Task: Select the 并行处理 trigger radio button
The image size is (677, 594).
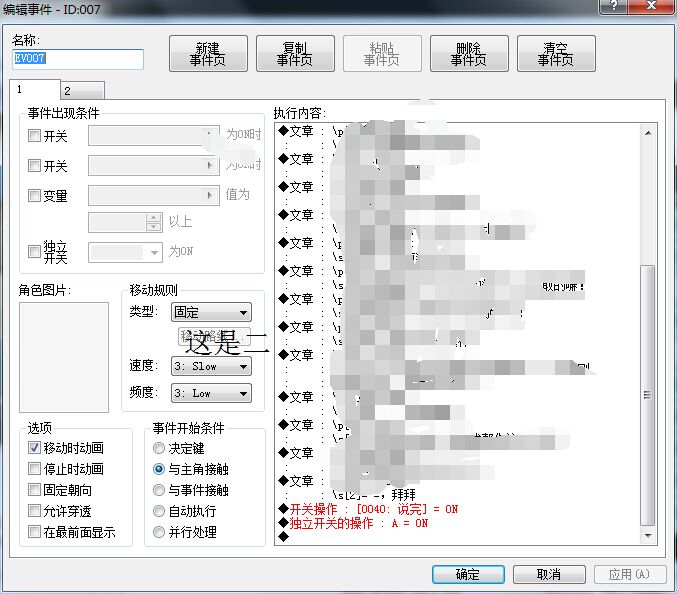Action: pos(159,532)
